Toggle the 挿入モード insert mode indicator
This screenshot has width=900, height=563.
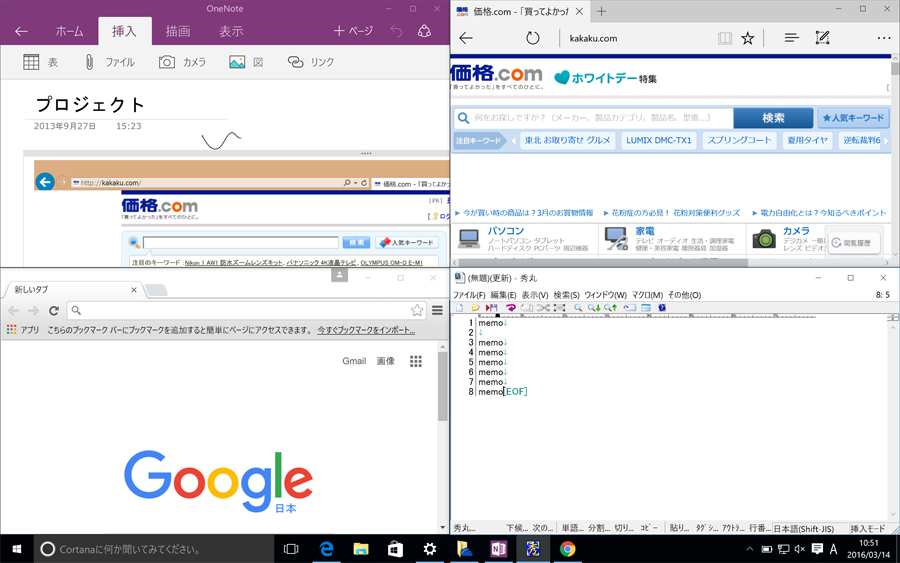point(867,528)
